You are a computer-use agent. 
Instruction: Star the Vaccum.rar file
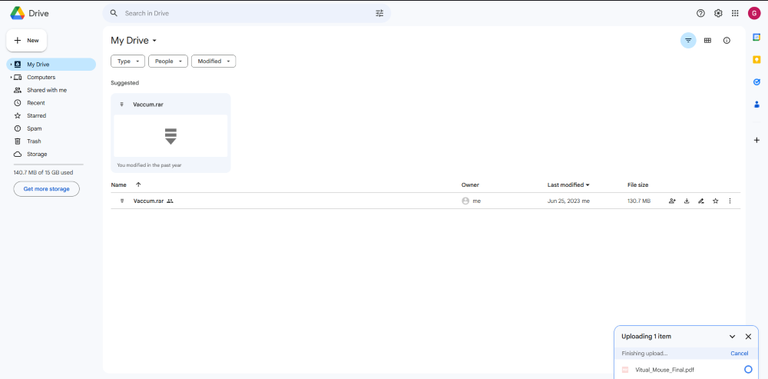coord(716,201)
